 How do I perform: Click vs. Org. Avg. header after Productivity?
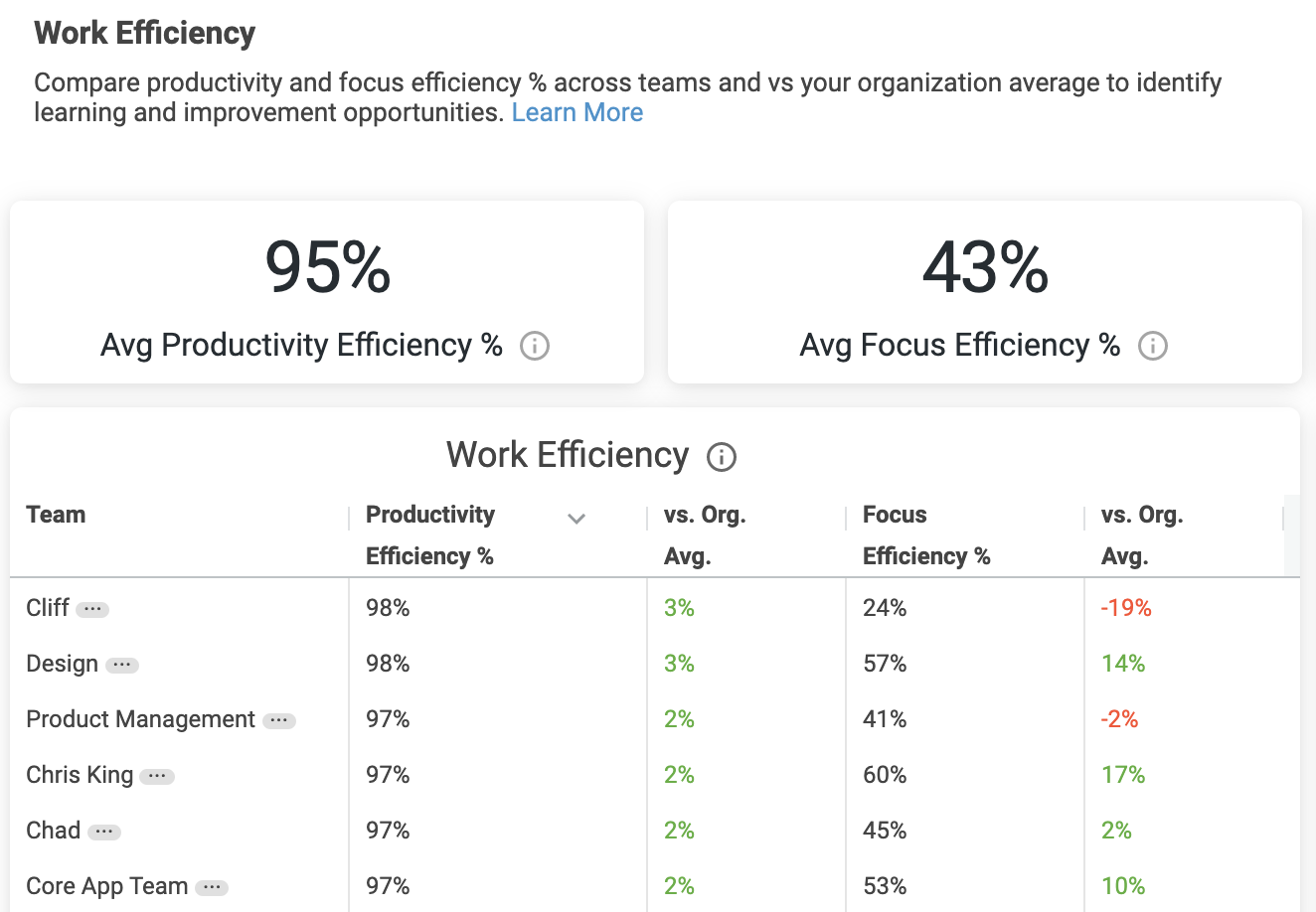[705, 534]
